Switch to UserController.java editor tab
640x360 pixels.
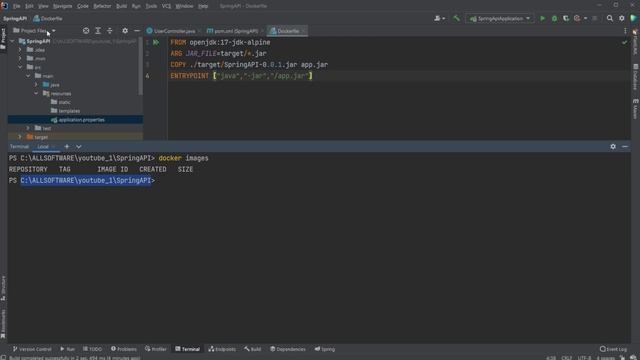173,31
